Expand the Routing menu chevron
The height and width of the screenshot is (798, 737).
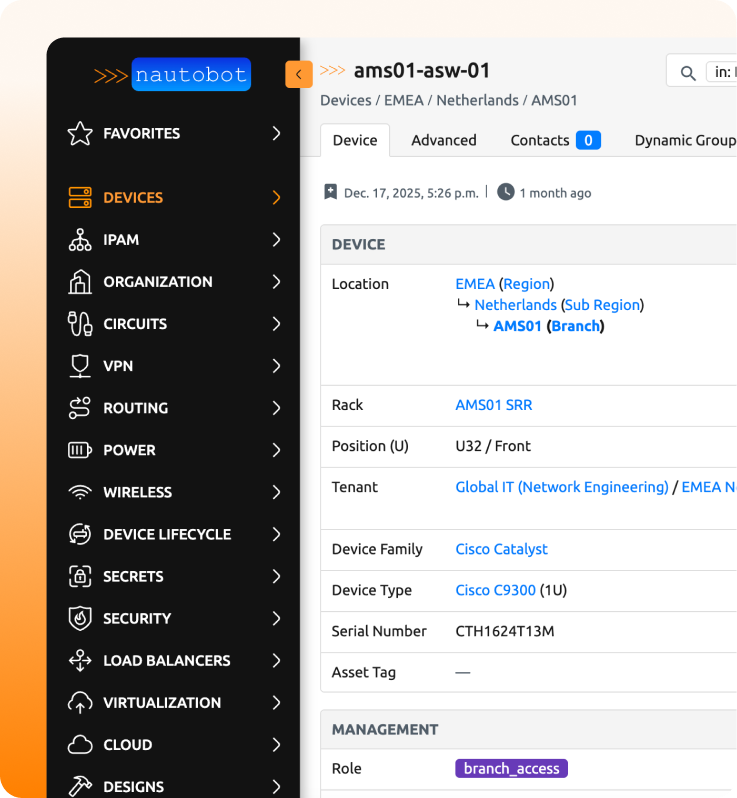[276, 408]
